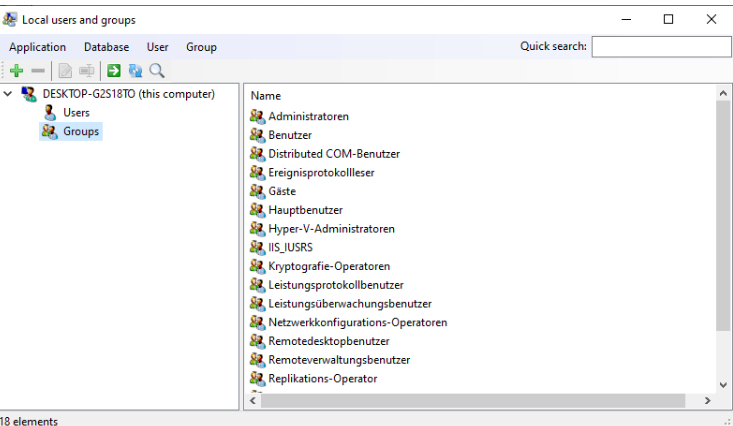Click the Remotedesktopbenutzer group icon
The width and height of the screenshot is (733, 426).
coord(257,340)
